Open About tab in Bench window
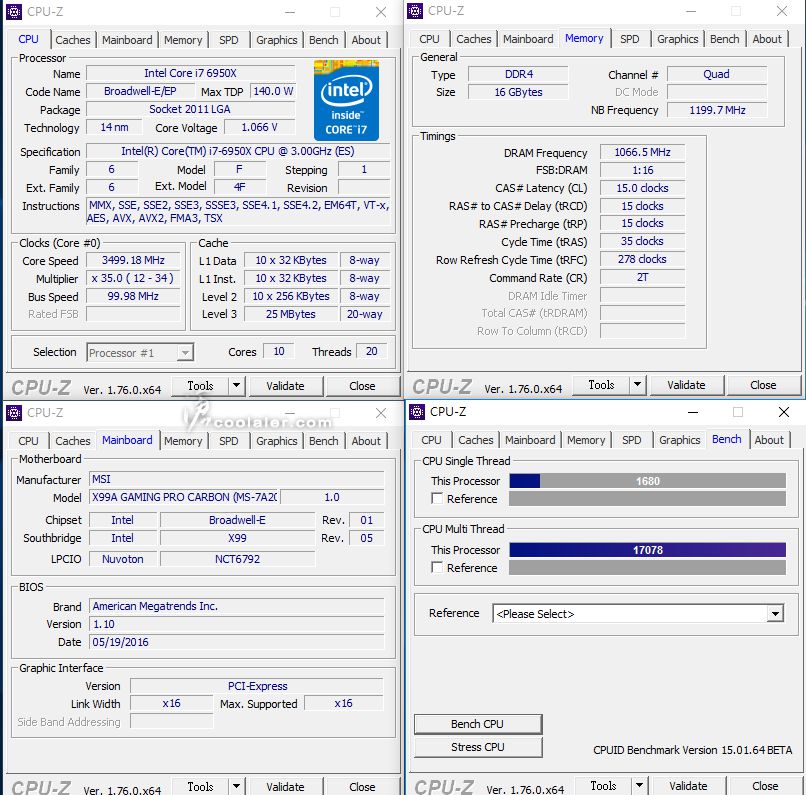The height and width of the screenshot is (795, 806). 769,440
